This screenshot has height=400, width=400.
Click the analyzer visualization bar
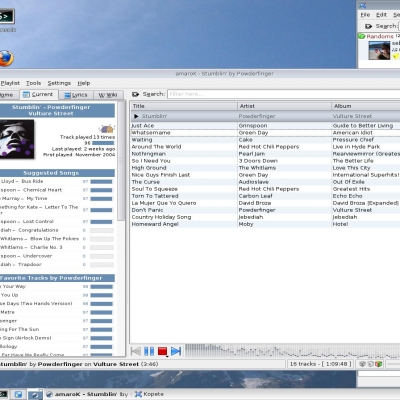point(292,351)
